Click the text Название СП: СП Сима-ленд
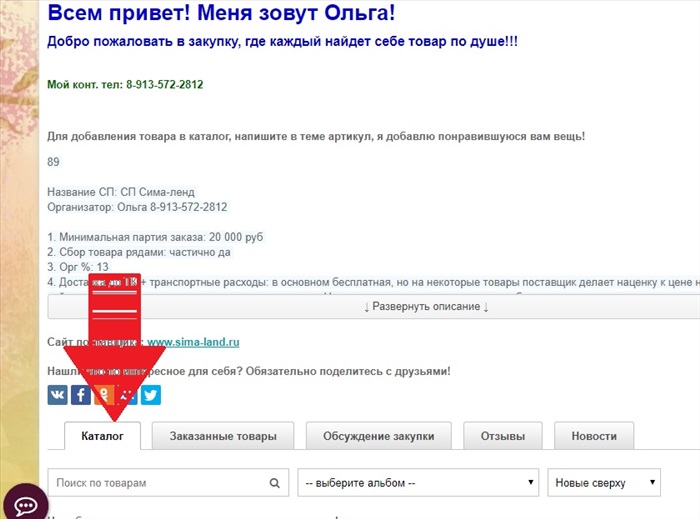This screenshot has width=700, height=519. (x=121, y=192)
